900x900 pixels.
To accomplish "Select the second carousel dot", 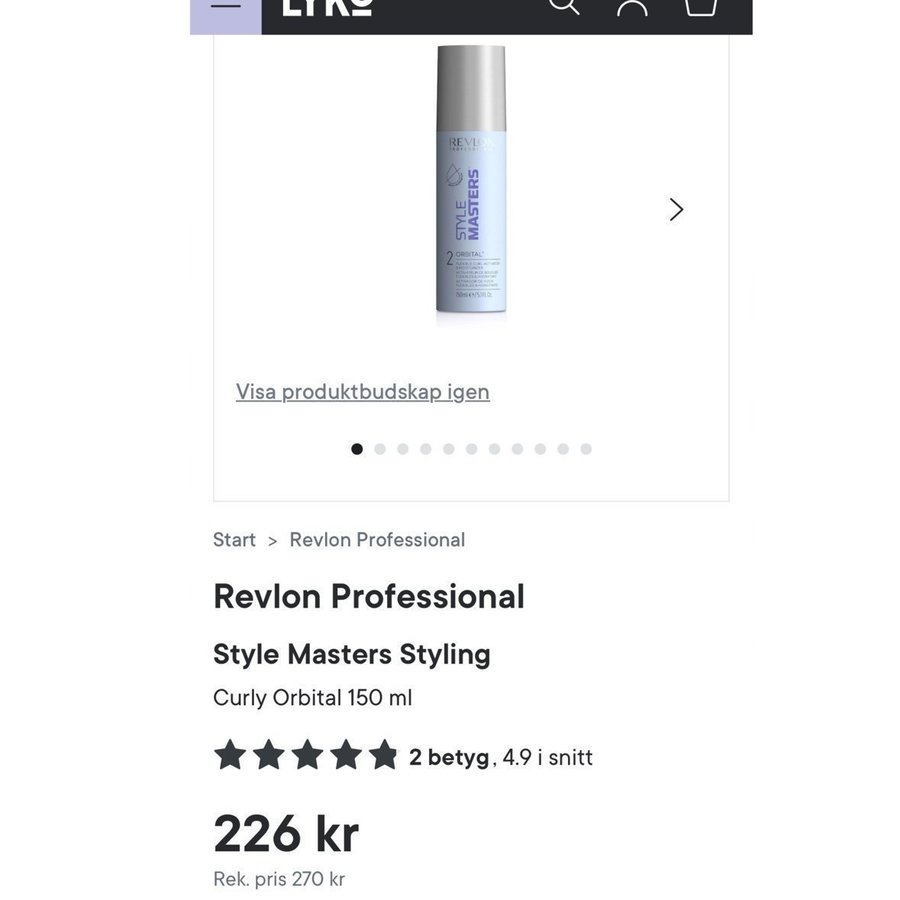I will click(380, 449).
